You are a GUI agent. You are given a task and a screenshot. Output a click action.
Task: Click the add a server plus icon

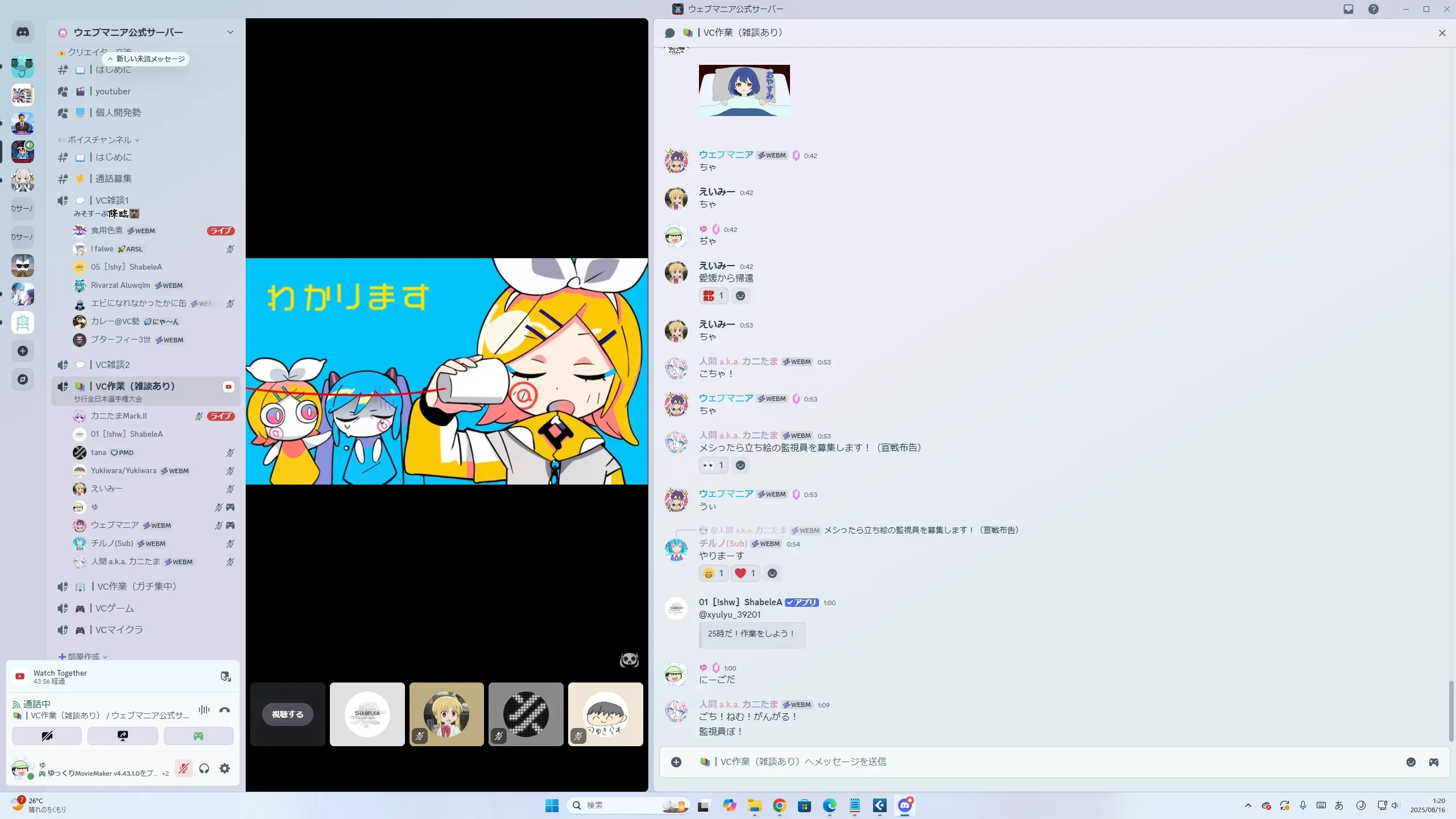pyautogui.click(x=23, y=351)
